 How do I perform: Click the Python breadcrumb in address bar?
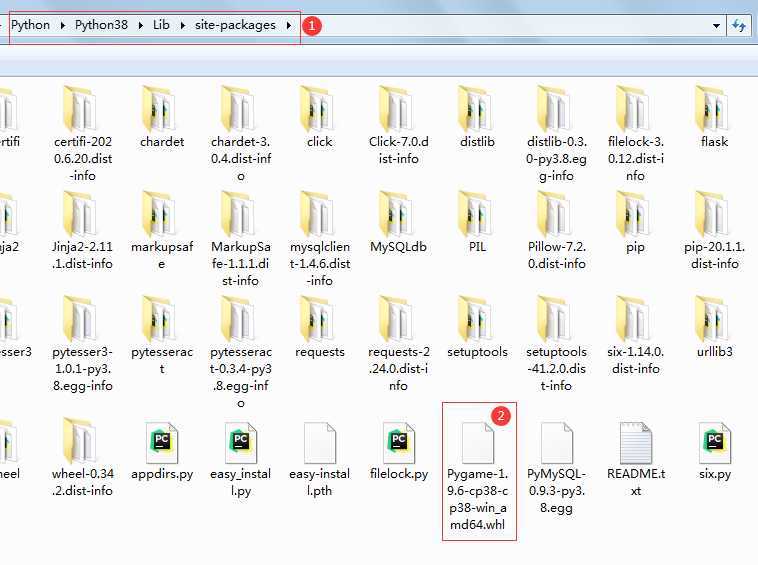click(x=30, y=25)
